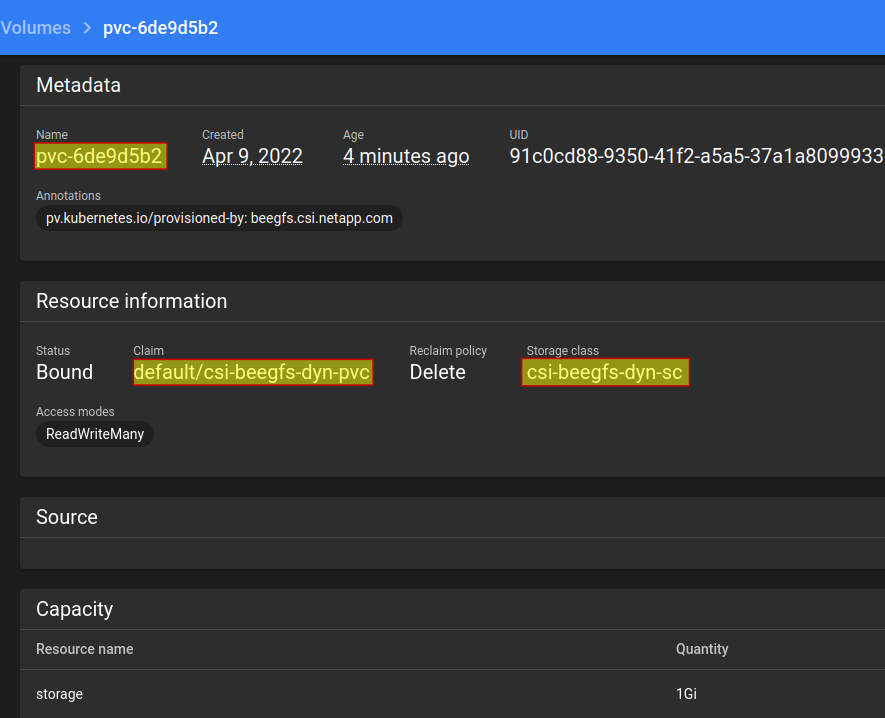This screenshot has width=885, height=718.
Task: Click the Bound status value
Action: pyautogui.click(x=64, y=372)
